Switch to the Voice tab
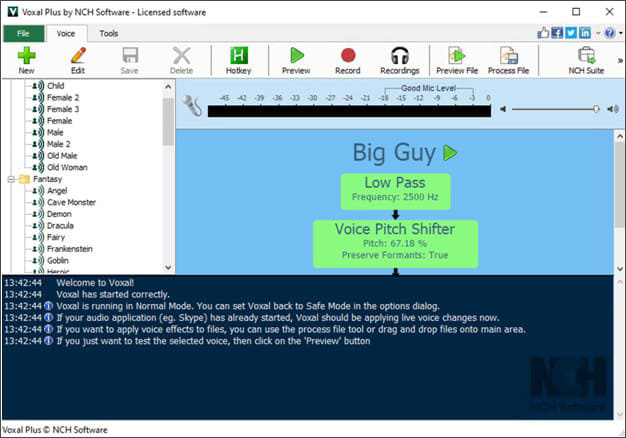The height and width of the screenshot is (438, 626). coord(65,34)
